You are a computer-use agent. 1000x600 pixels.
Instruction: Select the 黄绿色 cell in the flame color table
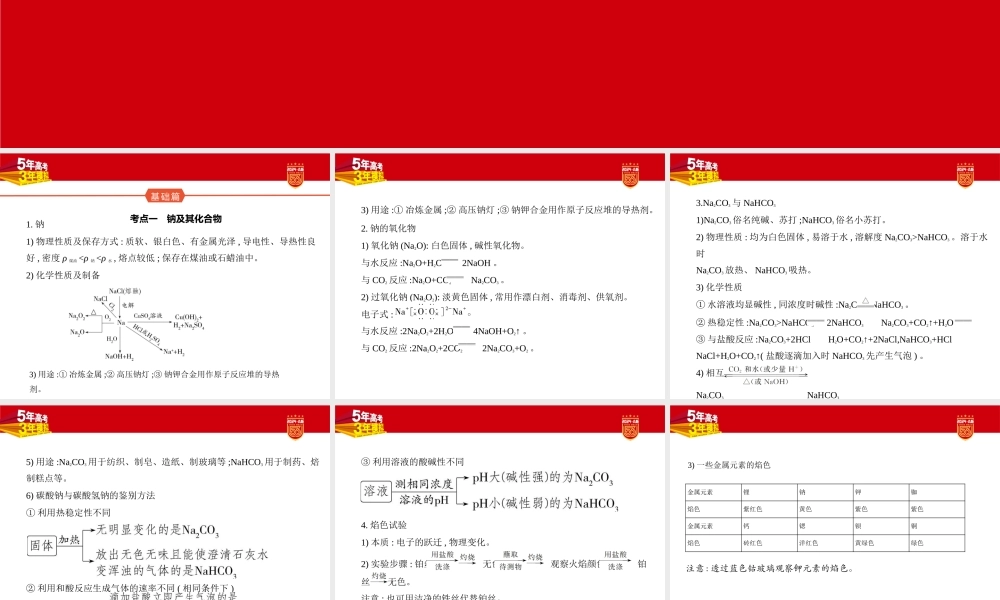coord(863,542)
